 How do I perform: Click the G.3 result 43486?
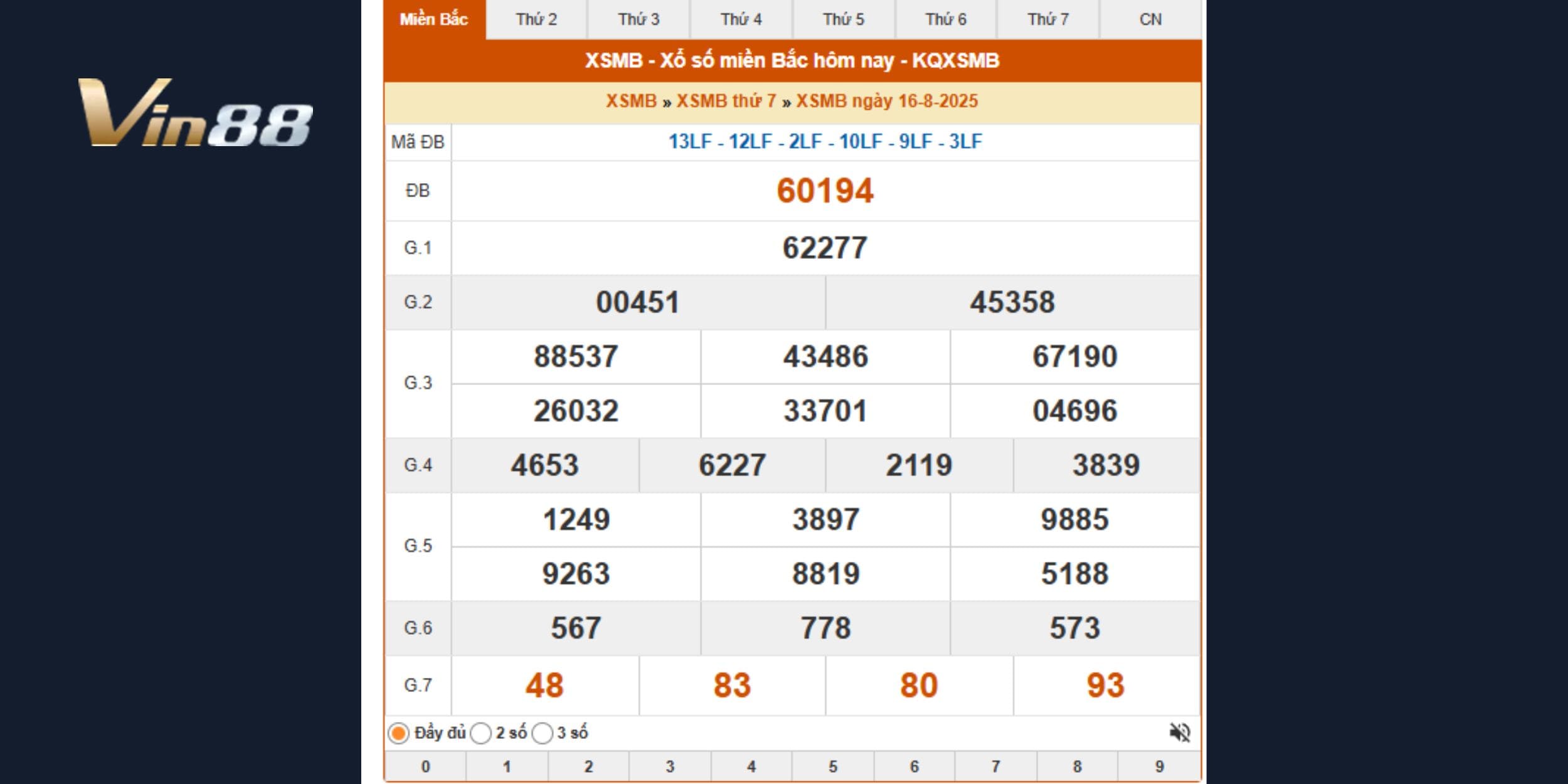[825, 356]
